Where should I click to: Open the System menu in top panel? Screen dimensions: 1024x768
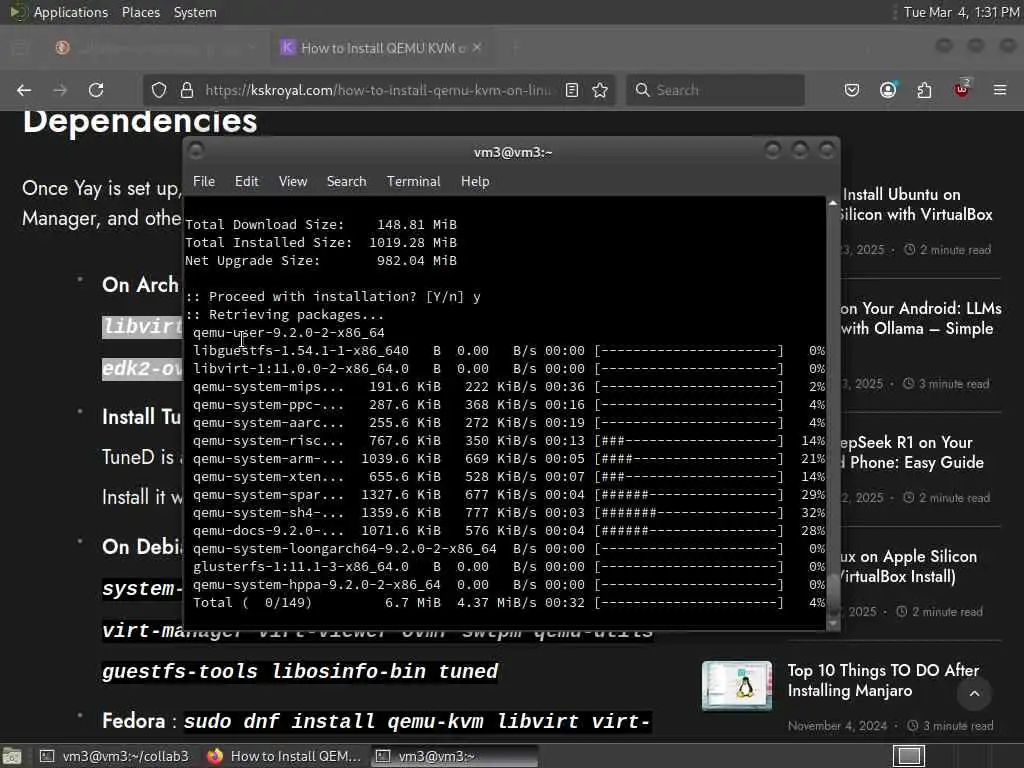(195, 12)
